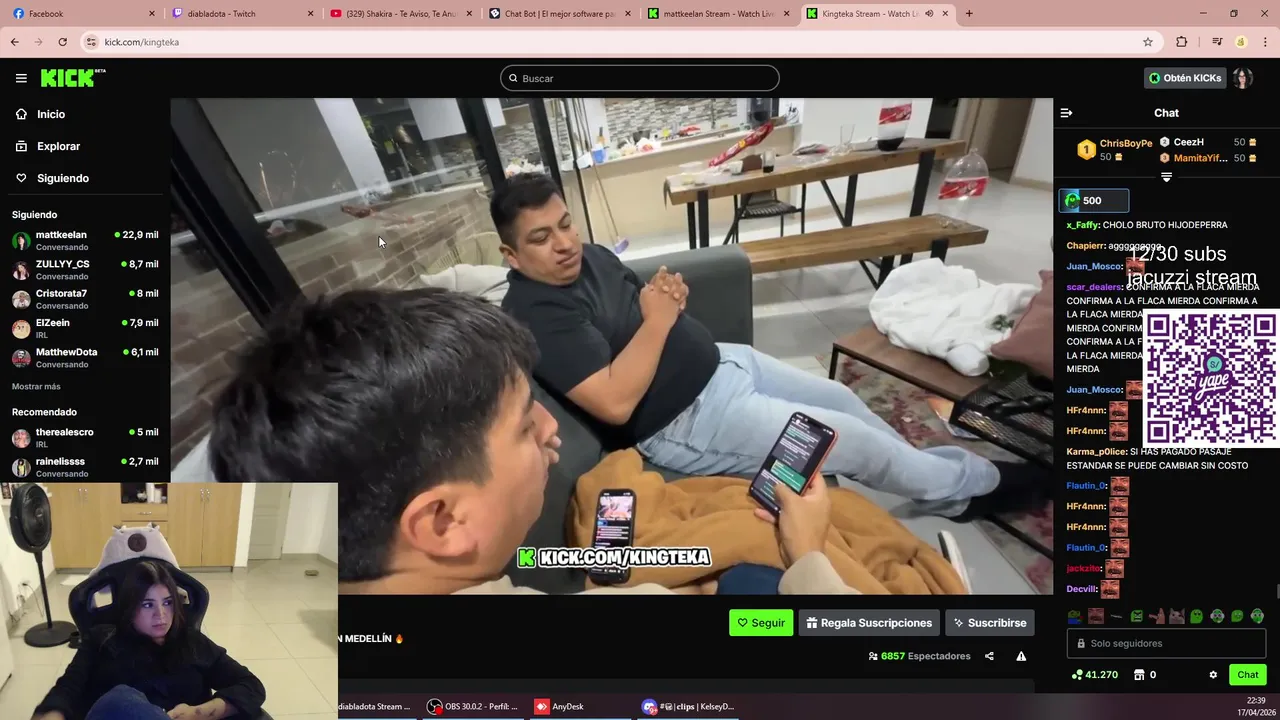Viewport: 1280px width, 720px height.
Task: Select the Pepe clown emote
Action: pos(1074,616)
